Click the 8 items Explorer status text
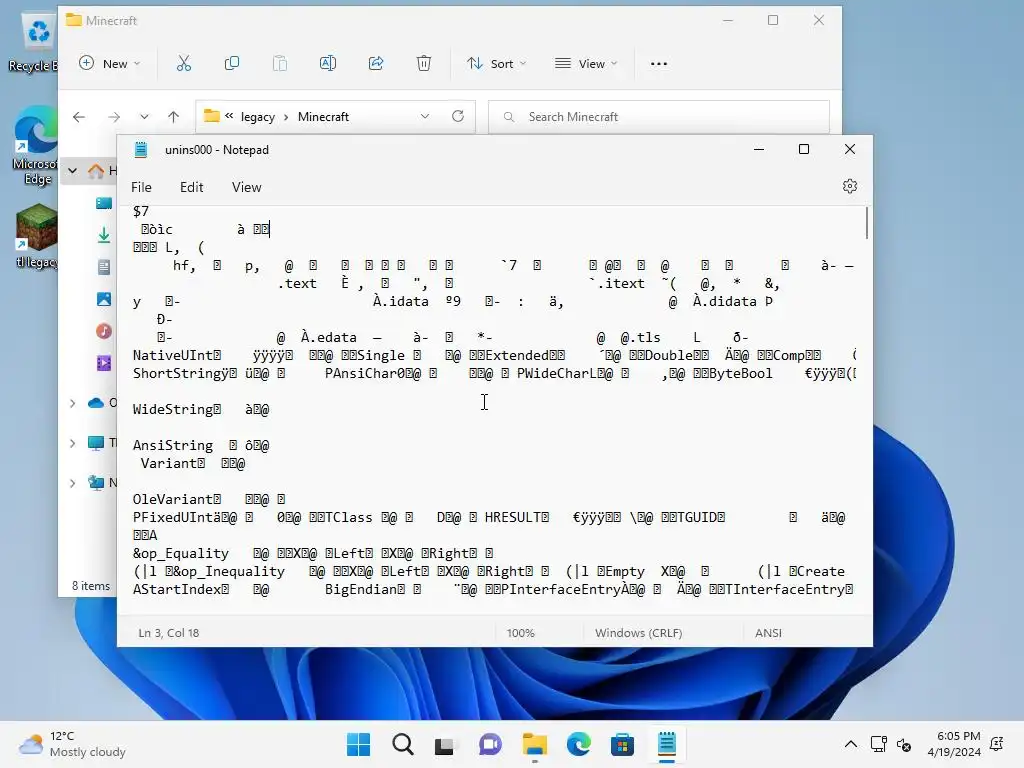 tap(91, 586)
